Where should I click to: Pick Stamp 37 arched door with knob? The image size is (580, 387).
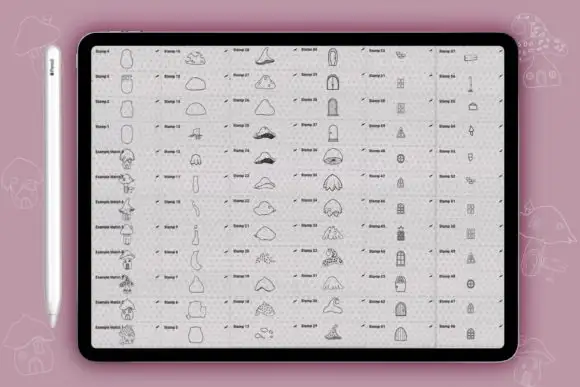333,132
